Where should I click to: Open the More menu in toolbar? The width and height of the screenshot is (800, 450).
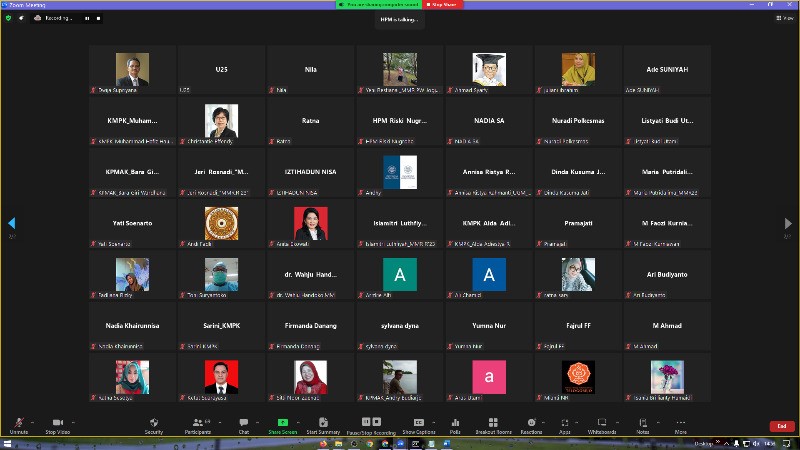click(680, 423)
